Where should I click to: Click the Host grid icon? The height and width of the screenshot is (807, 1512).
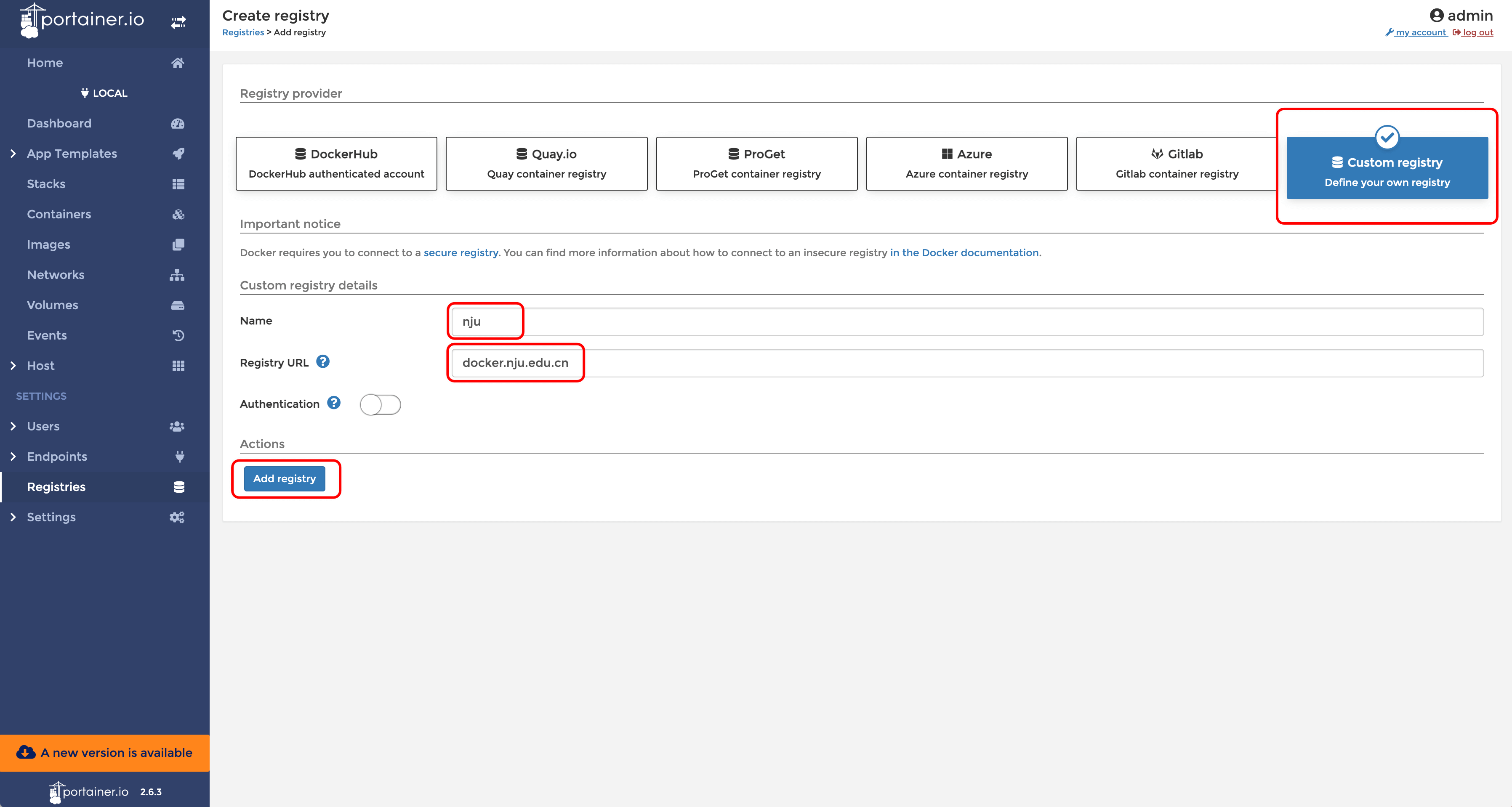tap(178, 366)
